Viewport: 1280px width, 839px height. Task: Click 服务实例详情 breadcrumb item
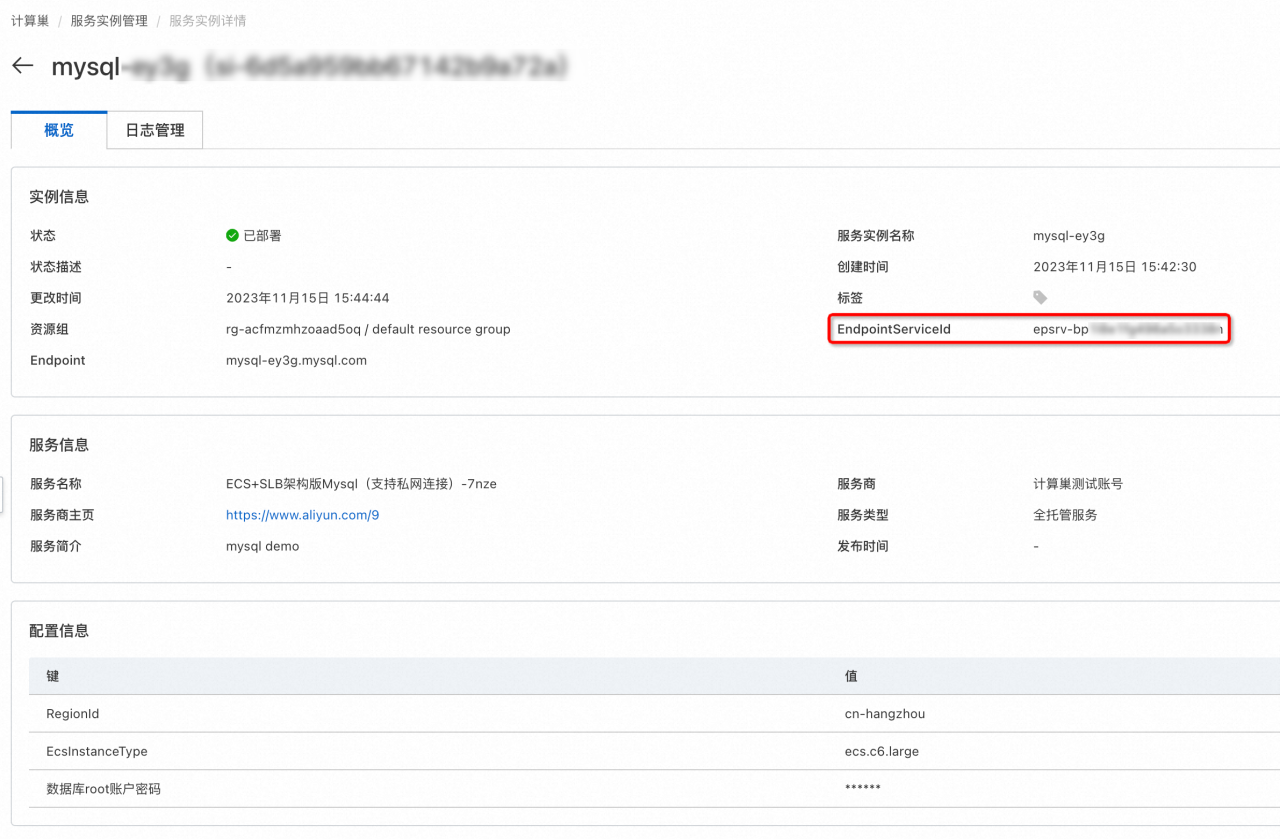[x=207, y=21]
